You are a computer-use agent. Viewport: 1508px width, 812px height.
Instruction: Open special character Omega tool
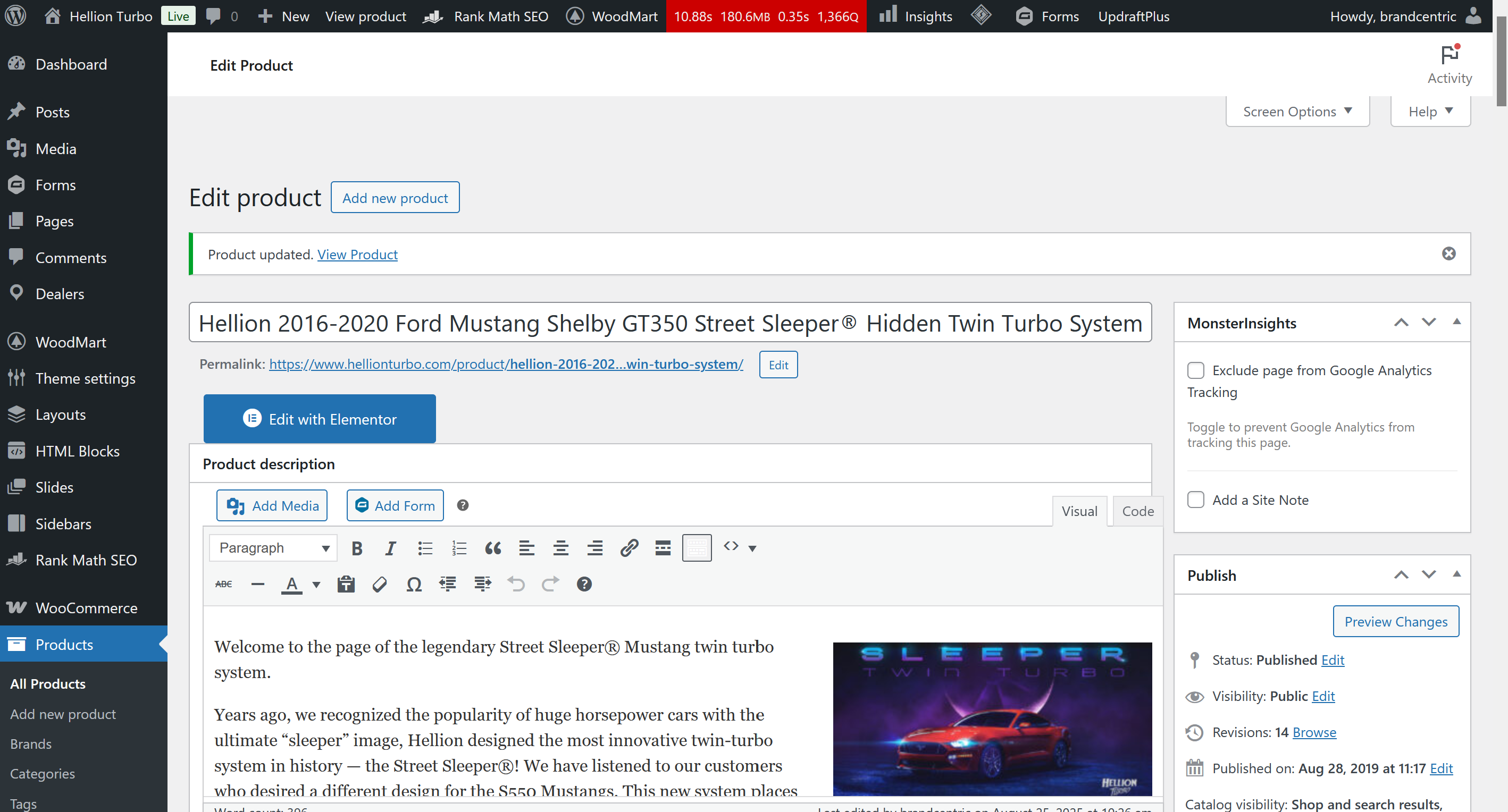(414, 584)
